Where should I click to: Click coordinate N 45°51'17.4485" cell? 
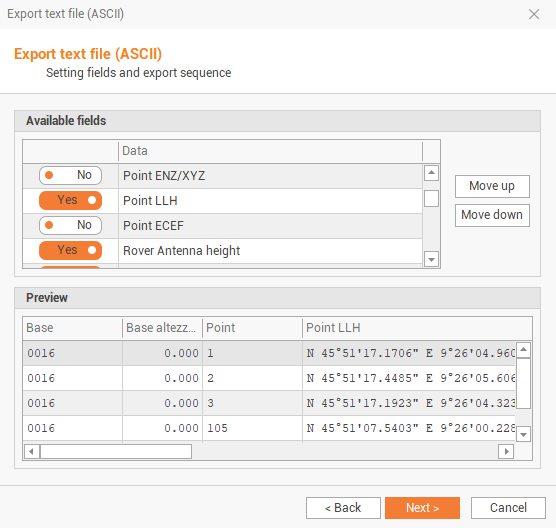[x=409, y=378]
